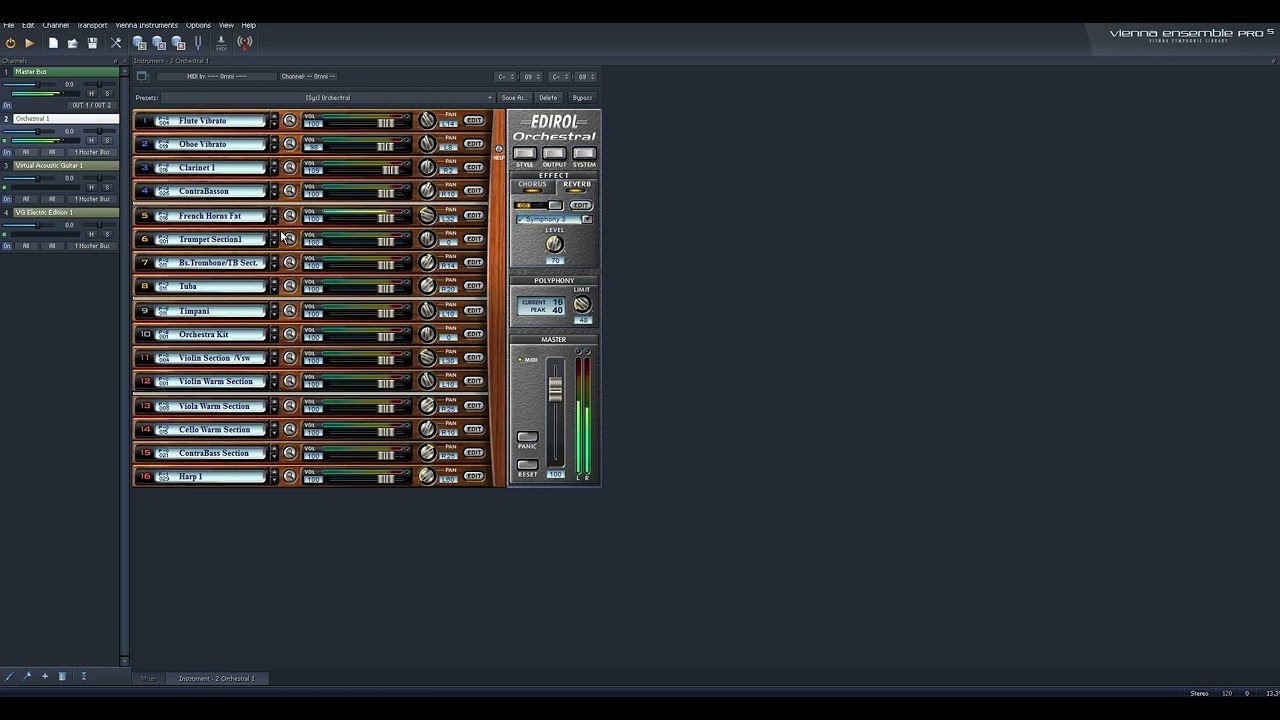
Task: Open patch browser magnifier for Timpani
Action: tap(290, 310)
